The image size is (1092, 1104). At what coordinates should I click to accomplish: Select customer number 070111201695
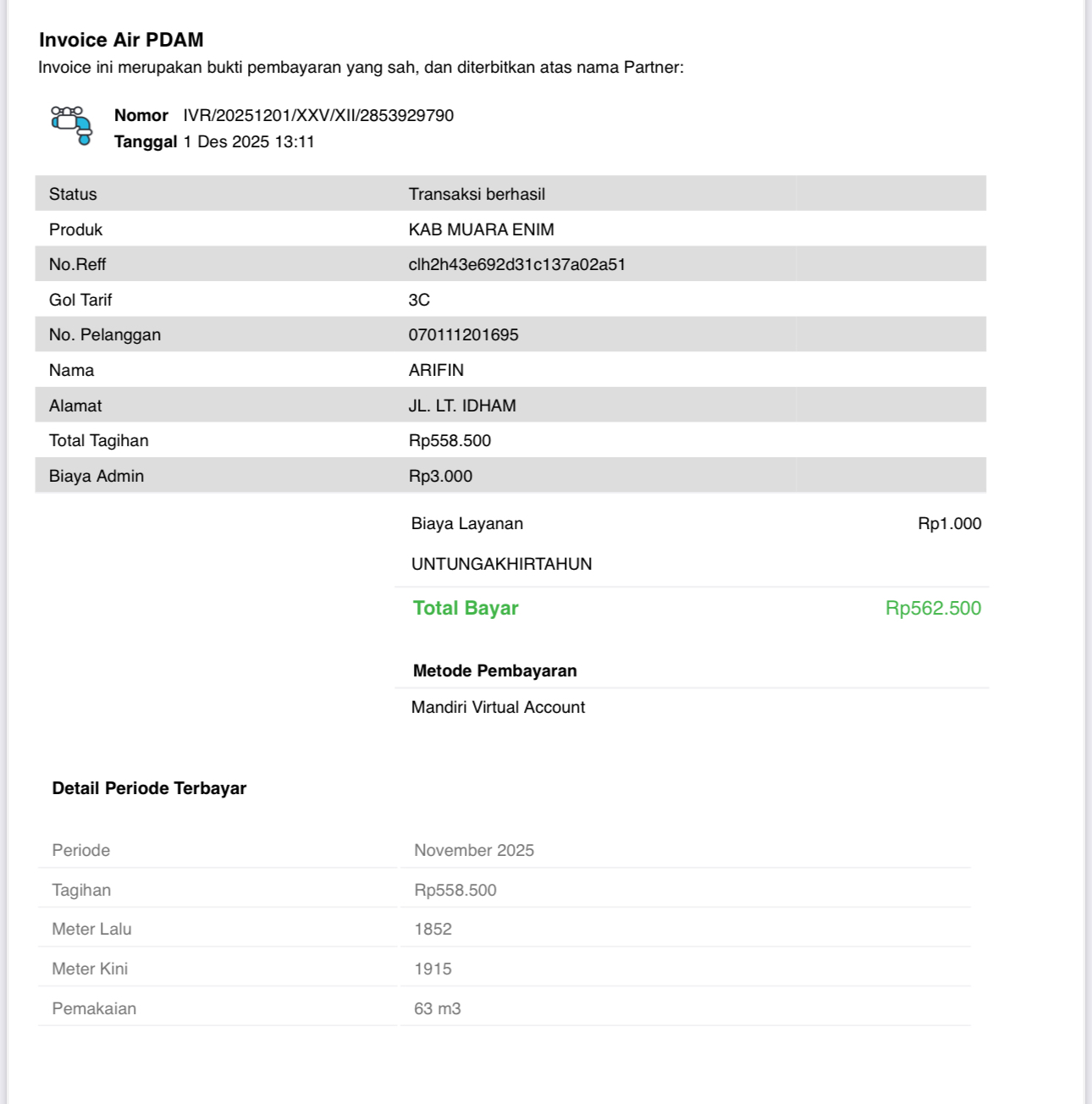coord(463,334)
